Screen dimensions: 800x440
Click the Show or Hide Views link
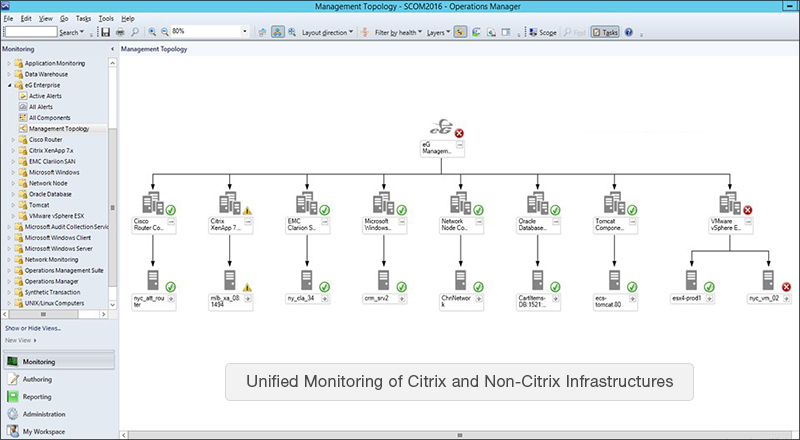pos(33,328)
